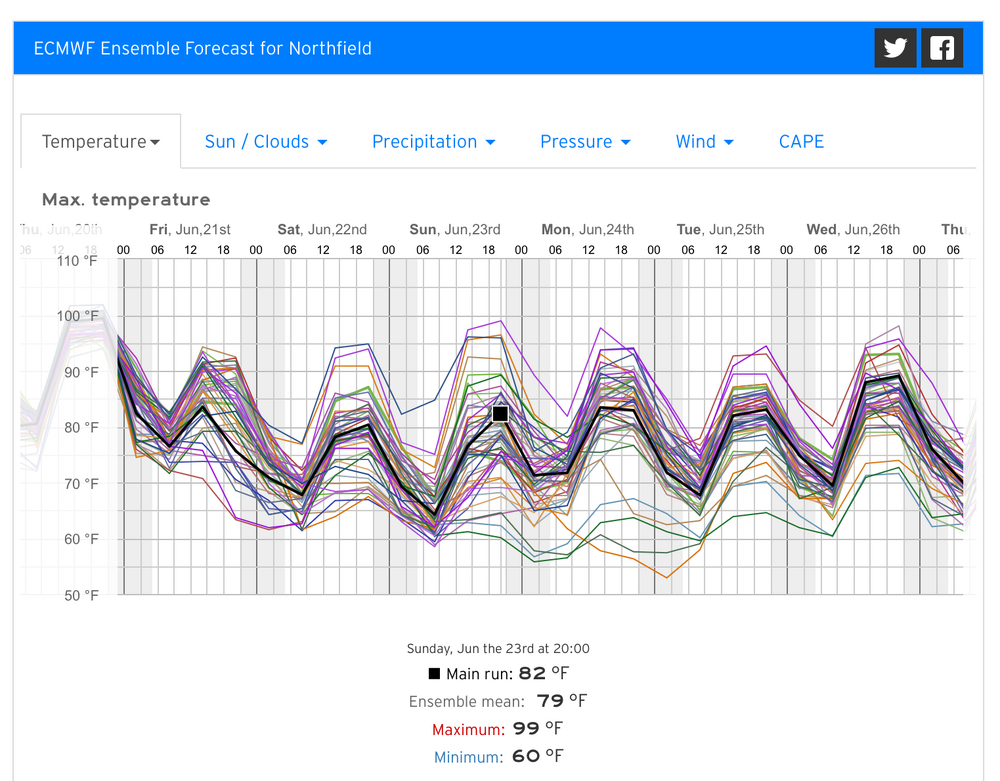Image resolution: width=1000 pixels, height=781 pixels.
Task: Open the Wind tab
Action: click(x=705, y=142)
